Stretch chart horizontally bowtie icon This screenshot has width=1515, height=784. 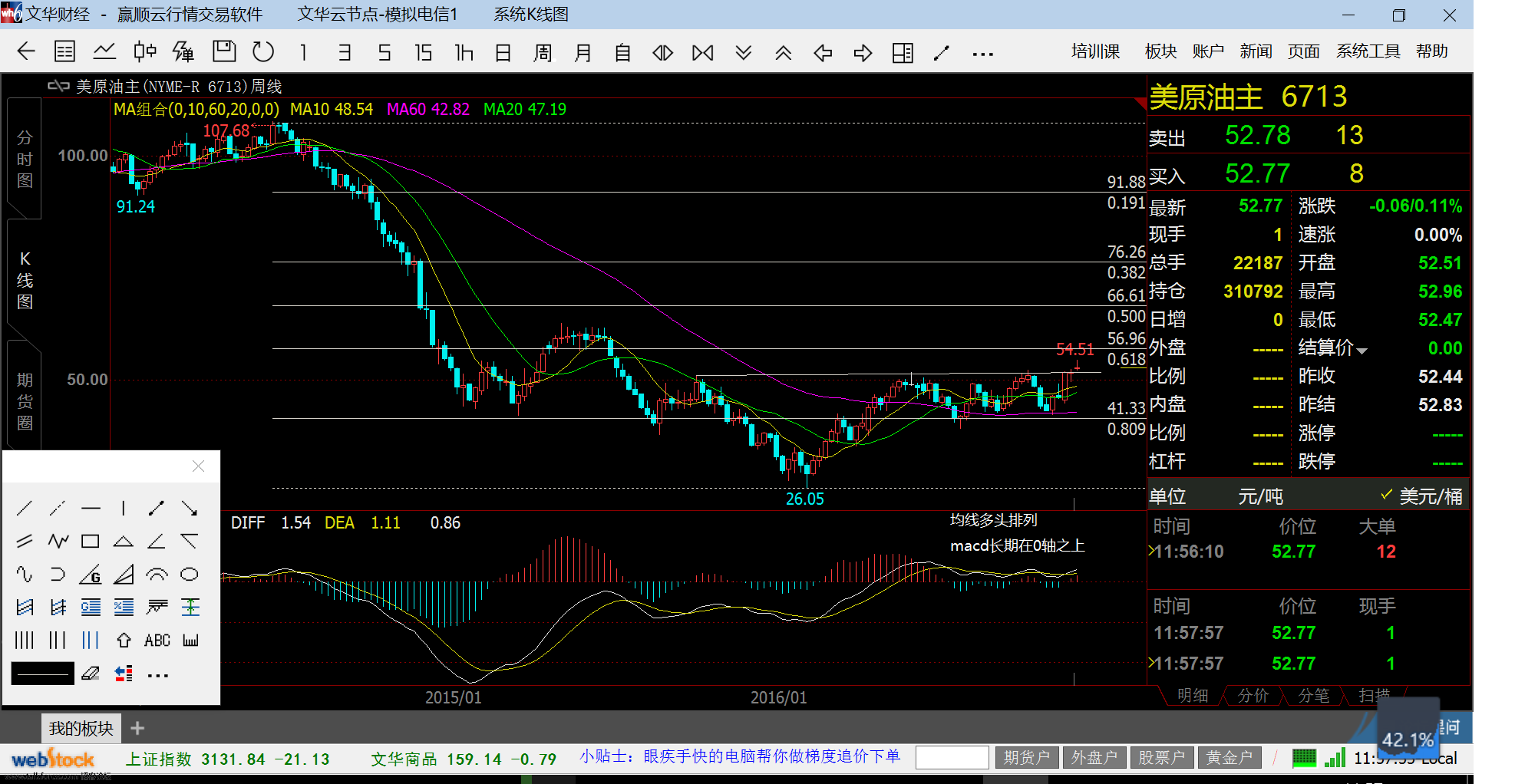(x=703, y=52)
